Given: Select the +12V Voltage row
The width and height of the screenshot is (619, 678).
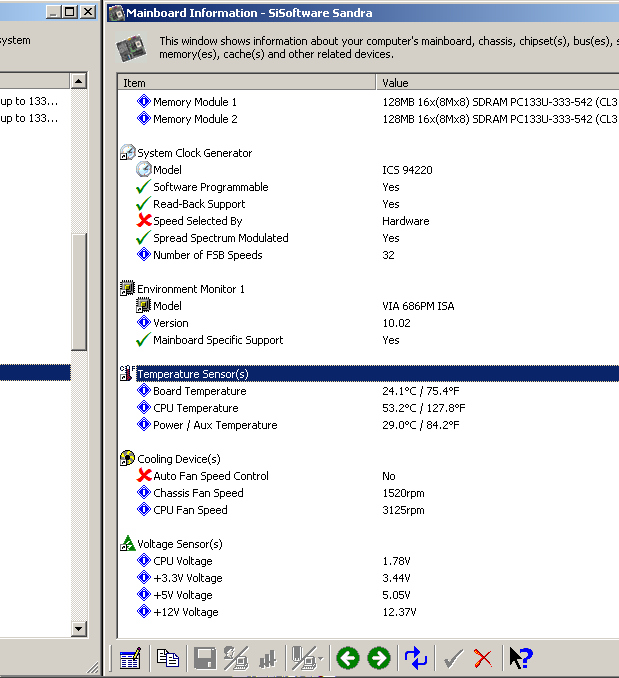Looking at the screenshot, I should [x=368, y=612].
